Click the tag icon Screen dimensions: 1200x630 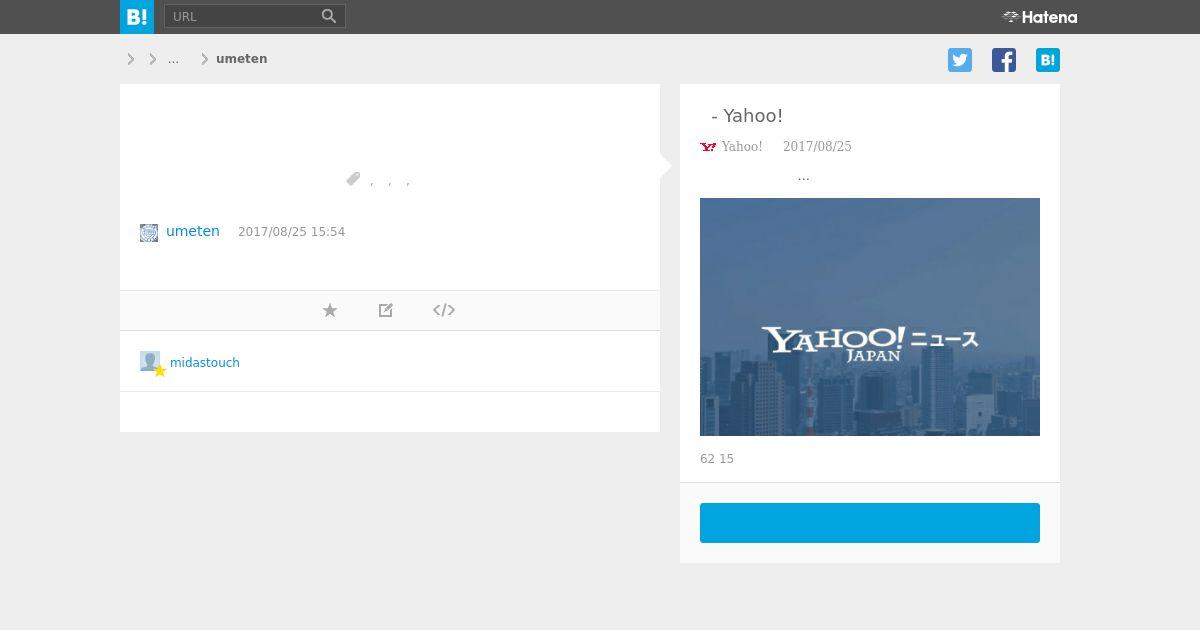click(353, 179)
